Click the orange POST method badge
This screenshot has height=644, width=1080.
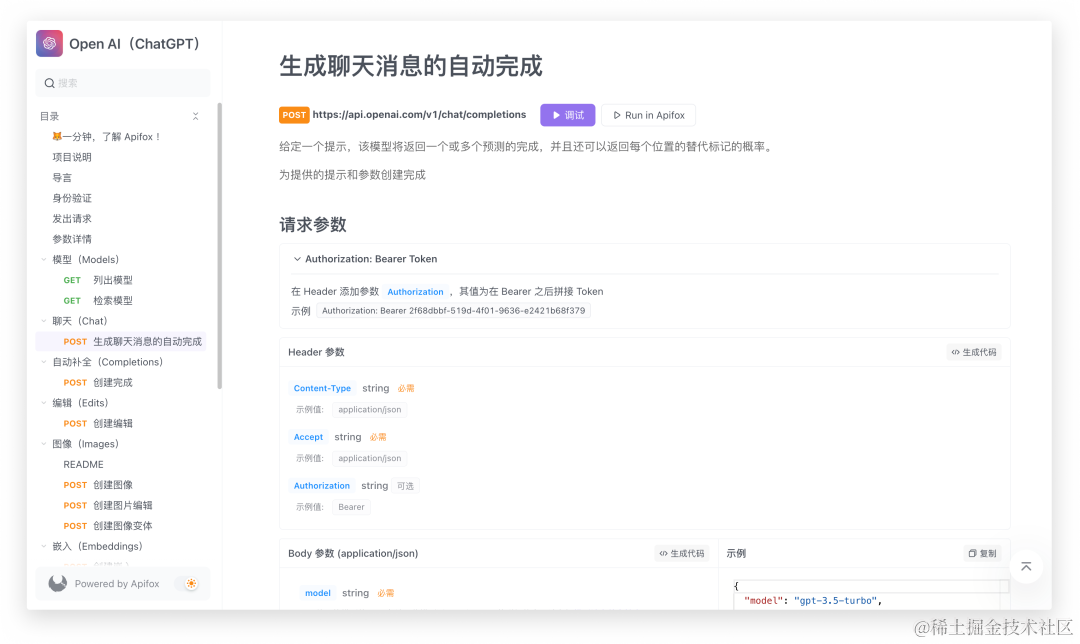tap(294, 115)
